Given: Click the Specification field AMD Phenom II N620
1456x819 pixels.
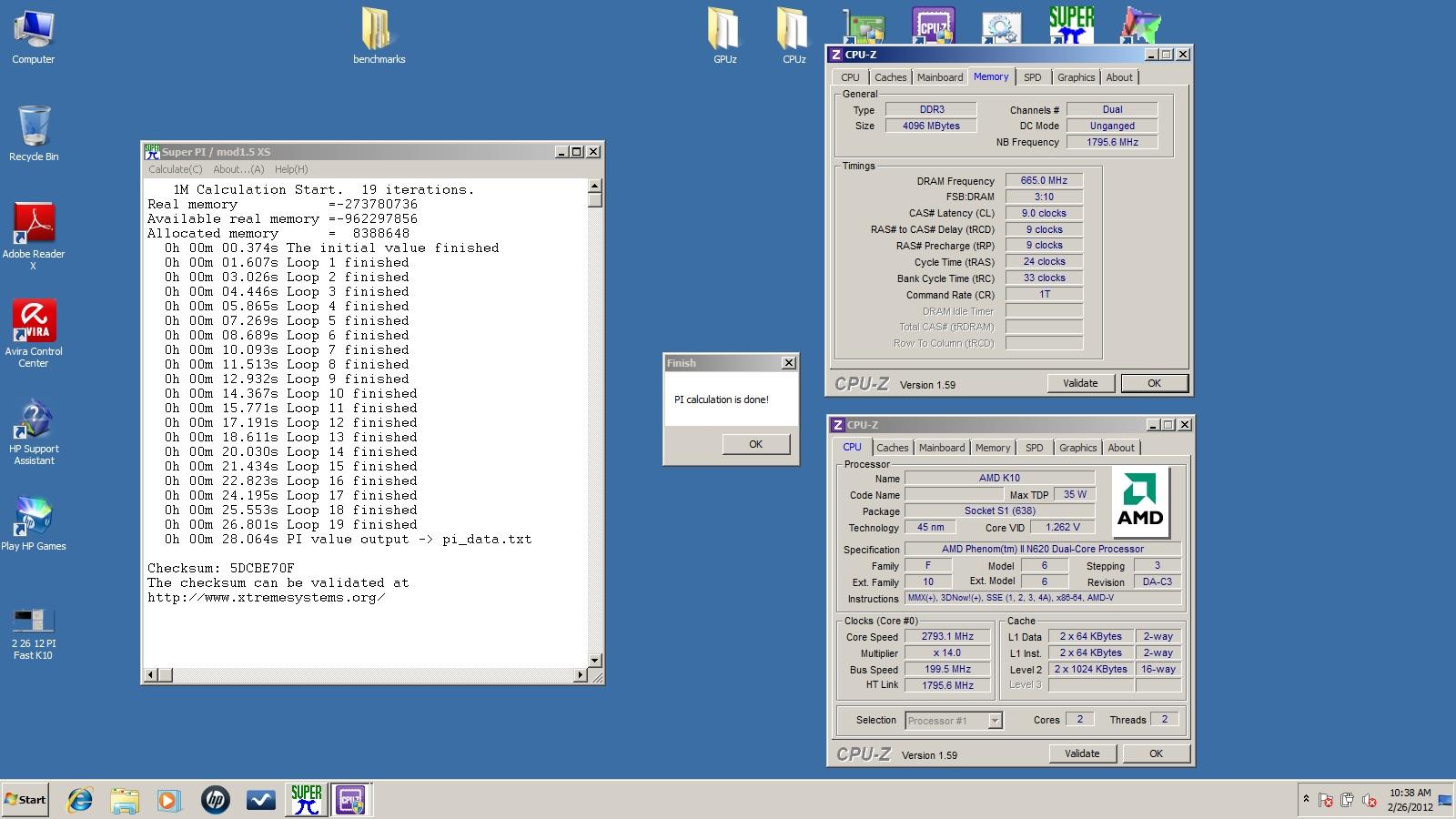Looking at the screenshot, I should point(1043,550).
